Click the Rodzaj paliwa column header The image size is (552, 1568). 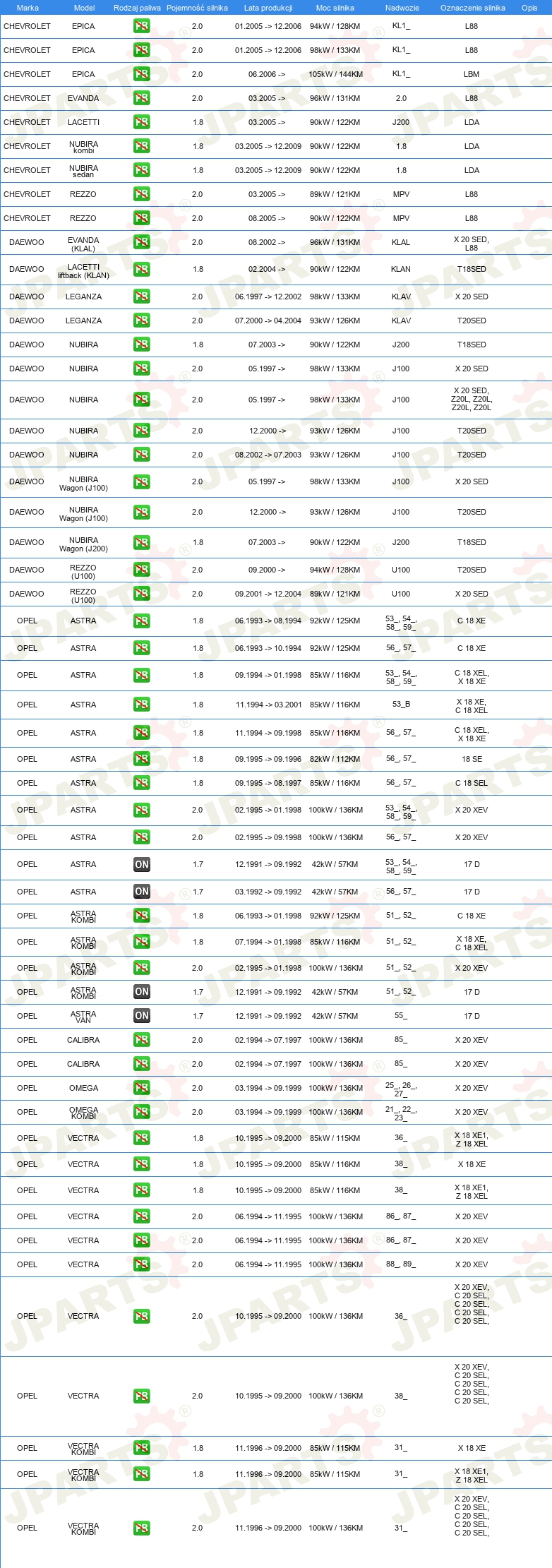[x=137, y=8]
